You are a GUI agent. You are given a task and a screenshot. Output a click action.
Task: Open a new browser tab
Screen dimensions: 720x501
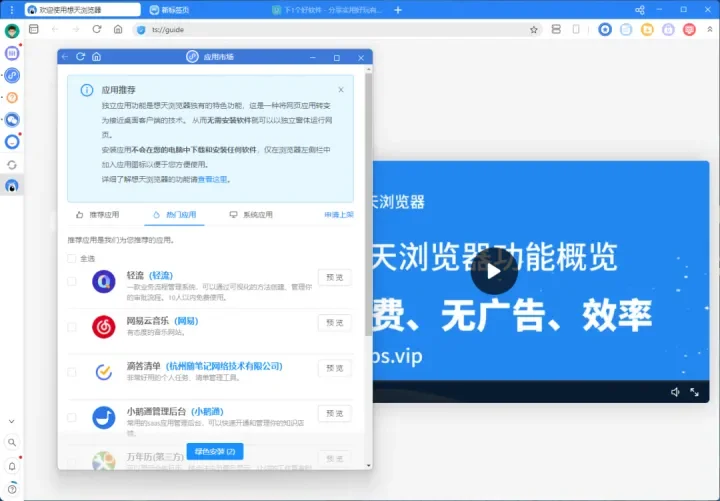(398, 10)
